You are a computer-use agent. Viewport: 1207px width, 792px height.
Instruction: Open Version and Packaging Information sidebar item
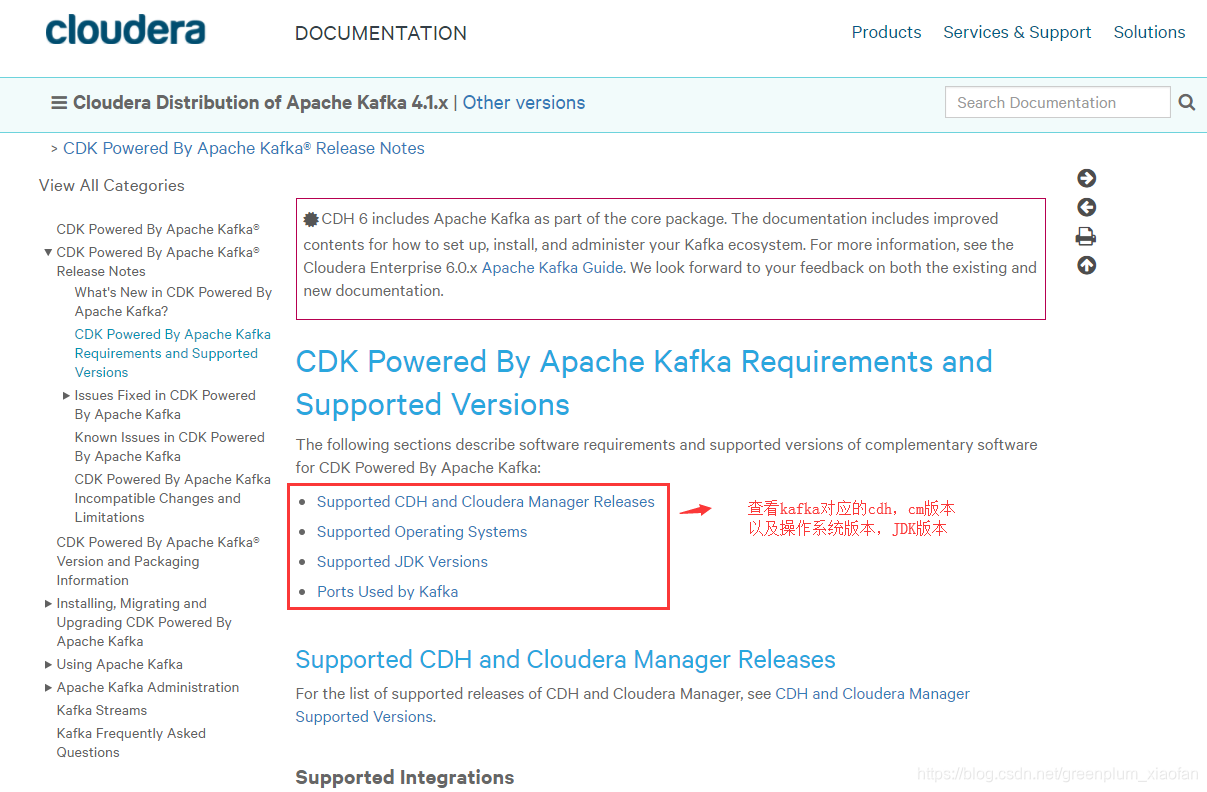tap(158, 561)
